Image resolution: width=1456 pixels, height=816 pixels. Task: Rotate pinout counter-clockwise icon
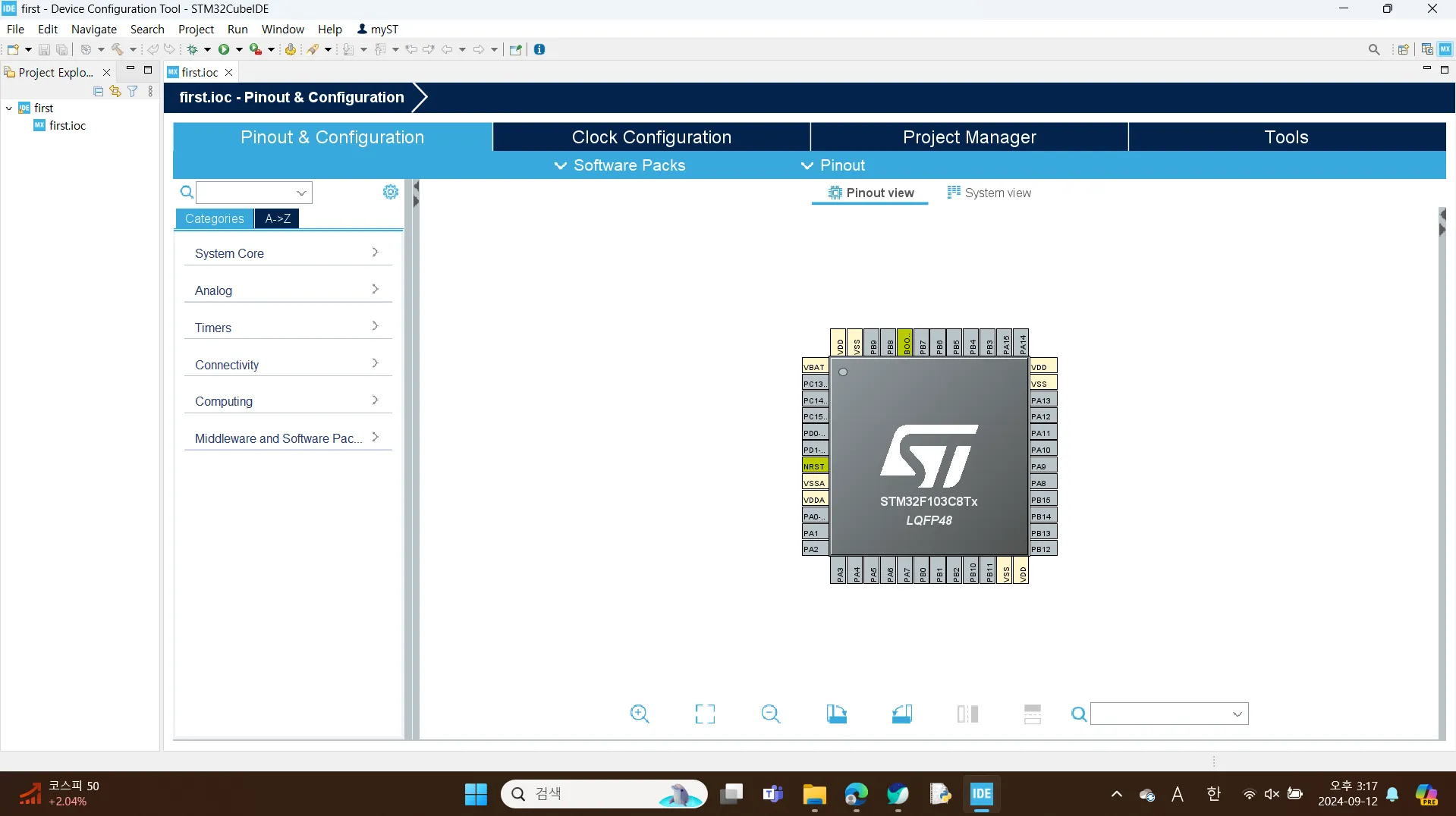pos(901,714)
